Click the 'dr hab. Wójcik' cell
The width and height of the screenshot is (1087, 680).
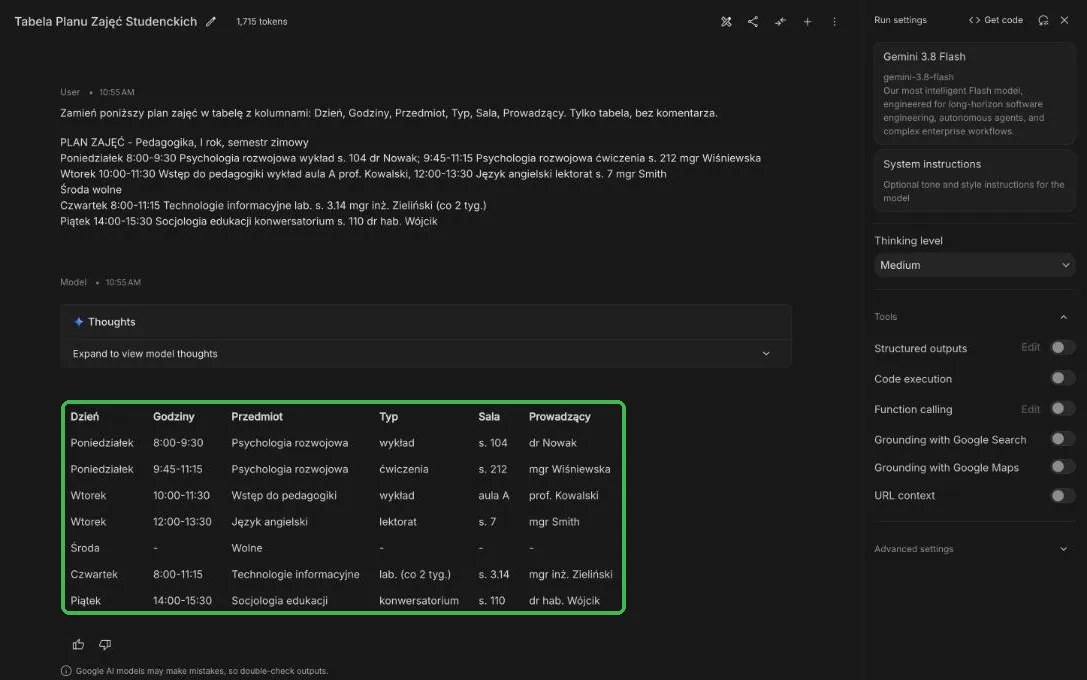564,601
